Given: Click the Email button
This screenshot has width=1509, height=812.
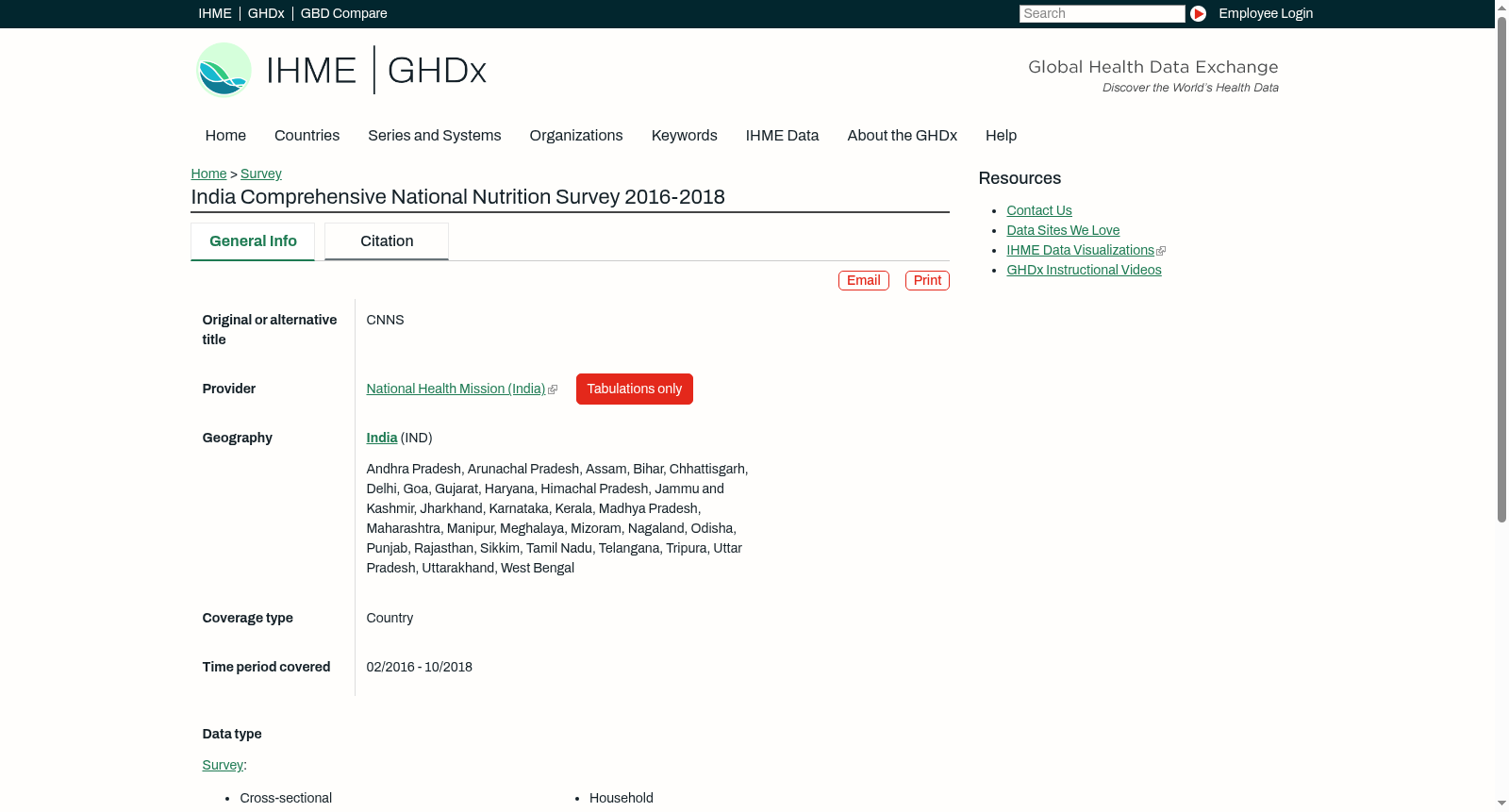Looking at the screenshot, I should click(x=864, y=280).
